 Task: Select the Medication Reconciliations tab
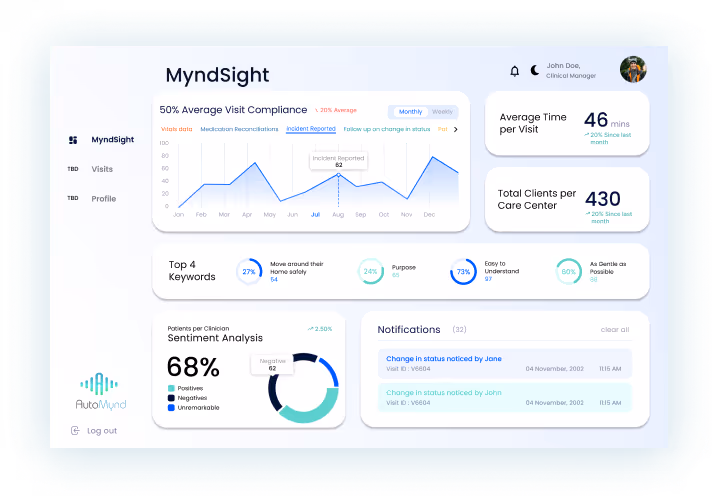[239, 129]
